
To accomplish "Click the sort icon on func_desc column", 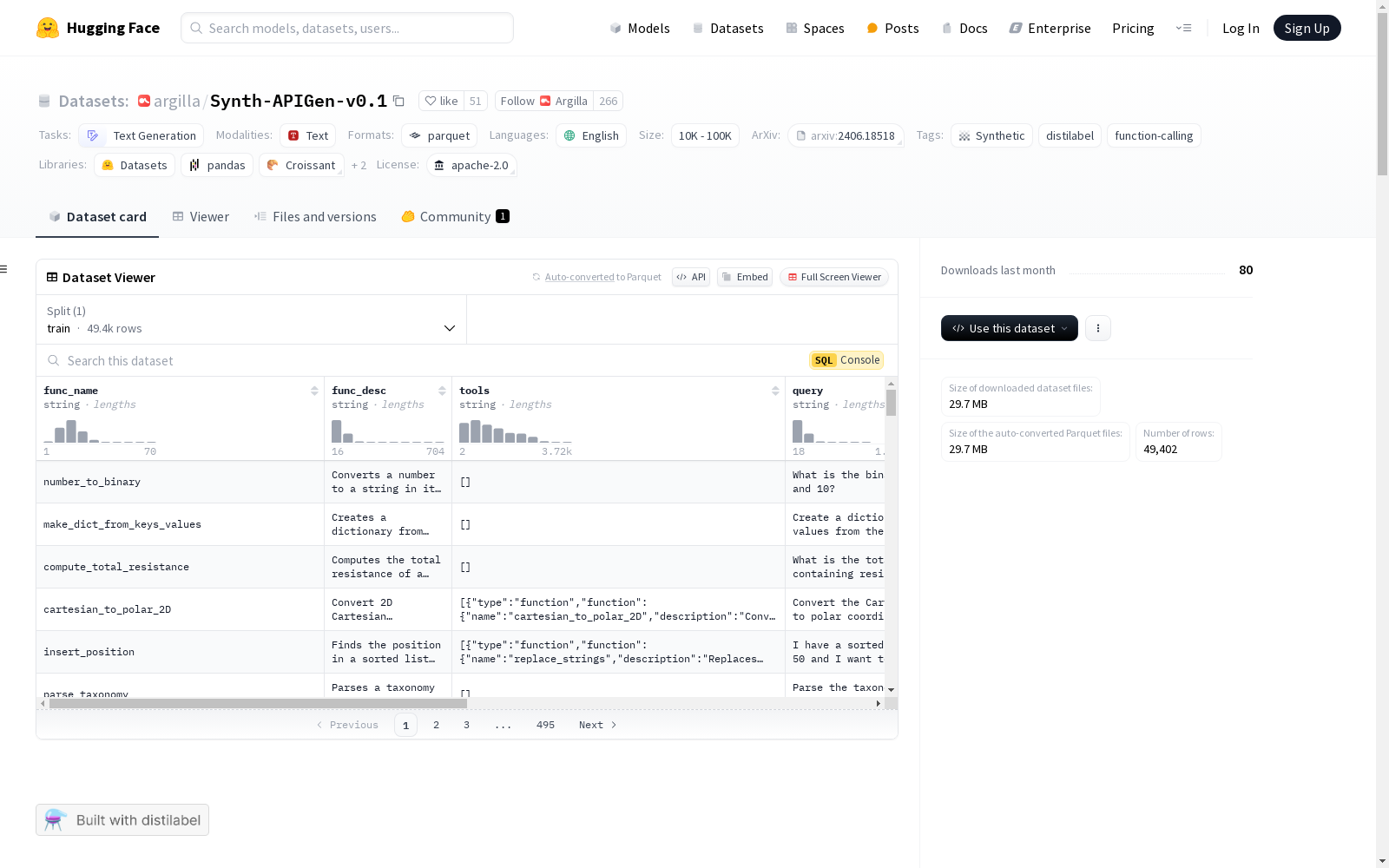I will [442, 391].
